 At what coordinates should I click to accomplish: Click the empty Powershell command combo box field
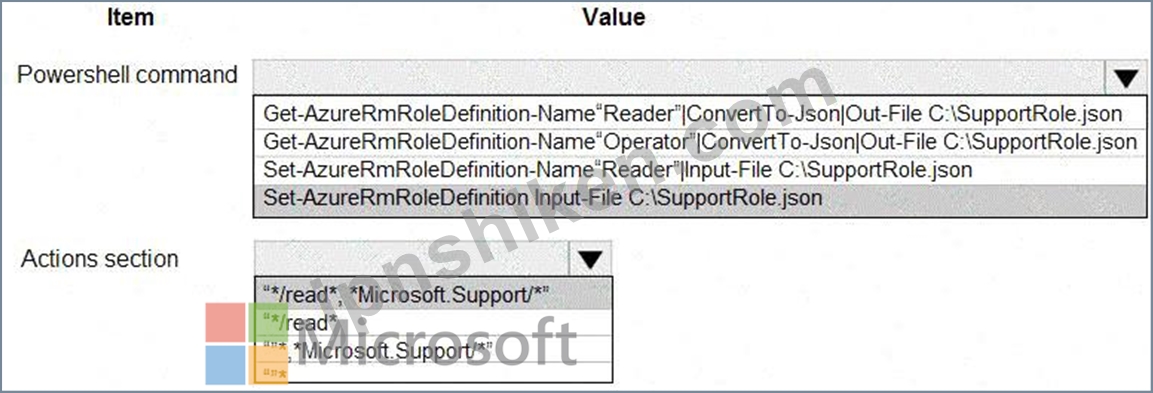point(679,77)
